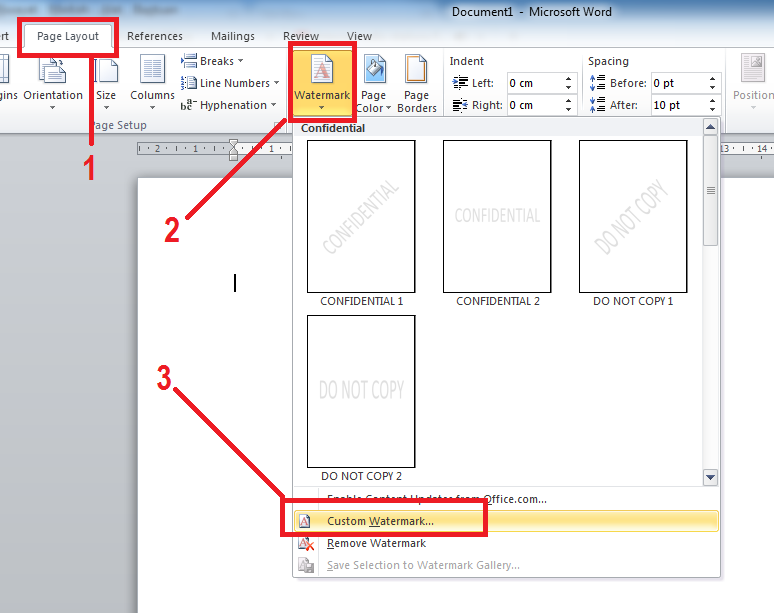Screen dimensions: 774x613
Task: Open the Orientation dropdown
Action: click(53, 83)
